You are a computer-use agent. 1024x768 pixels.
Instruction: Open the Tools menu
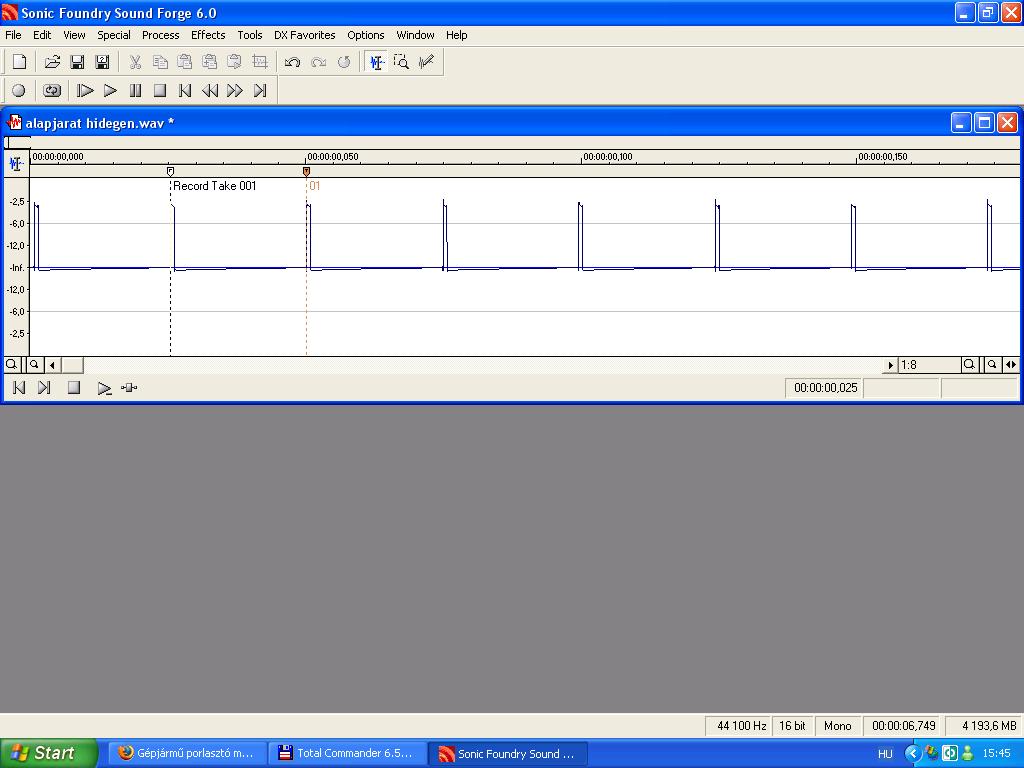(x=249, y=35)
